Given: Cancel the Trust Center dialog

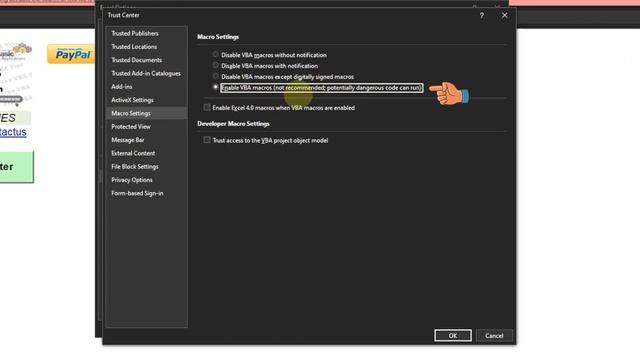Looking at the screenshot, I should [494, 336].
